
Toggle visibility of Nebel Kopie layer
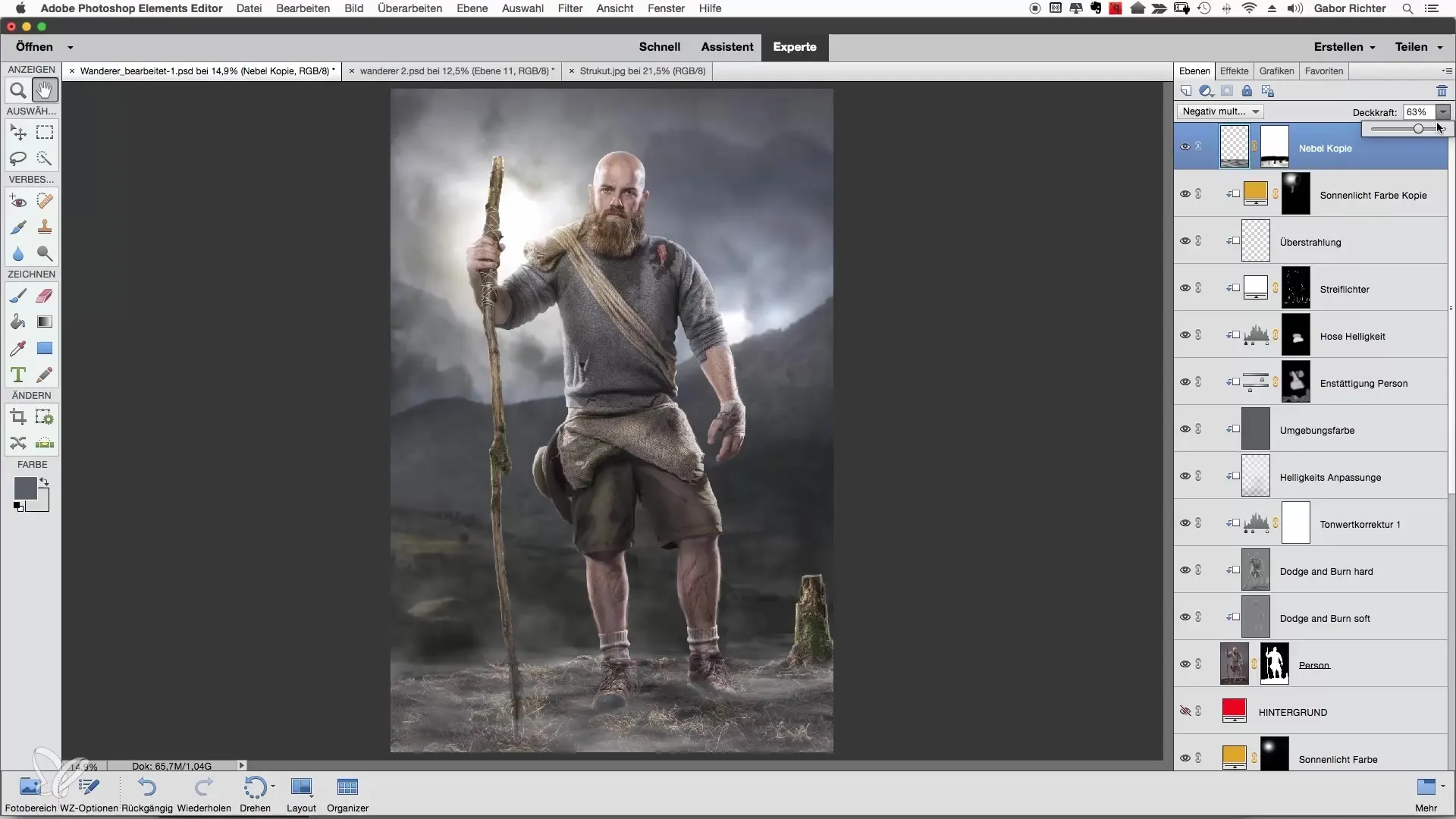point(1185,147)
